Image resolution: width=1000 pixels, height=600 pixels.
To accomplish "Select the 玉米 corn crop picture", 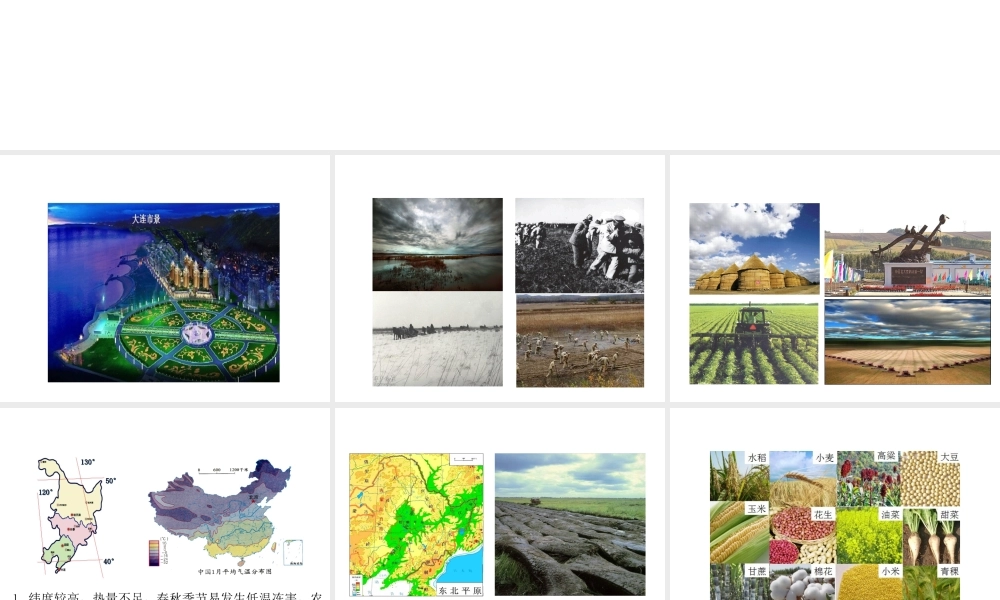I will click(739, 532).
